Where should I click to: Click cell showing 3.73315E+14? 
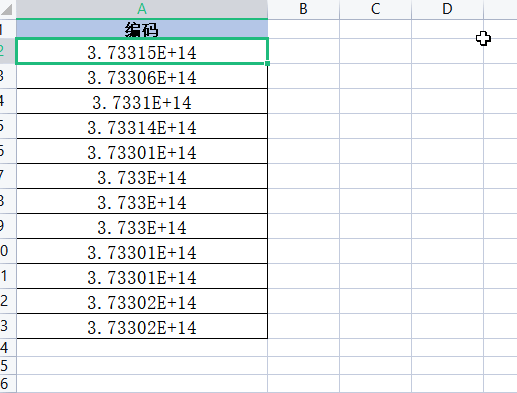tap(142, 51)
